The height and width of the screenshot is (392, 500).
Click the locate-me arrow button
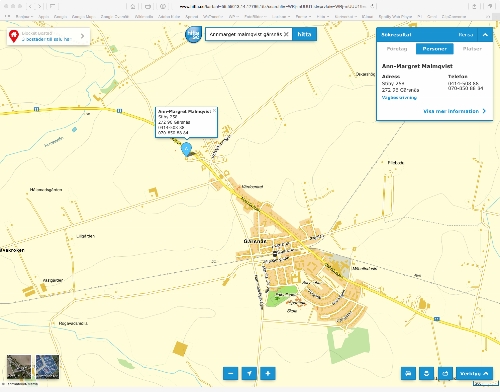coord(249,373)
